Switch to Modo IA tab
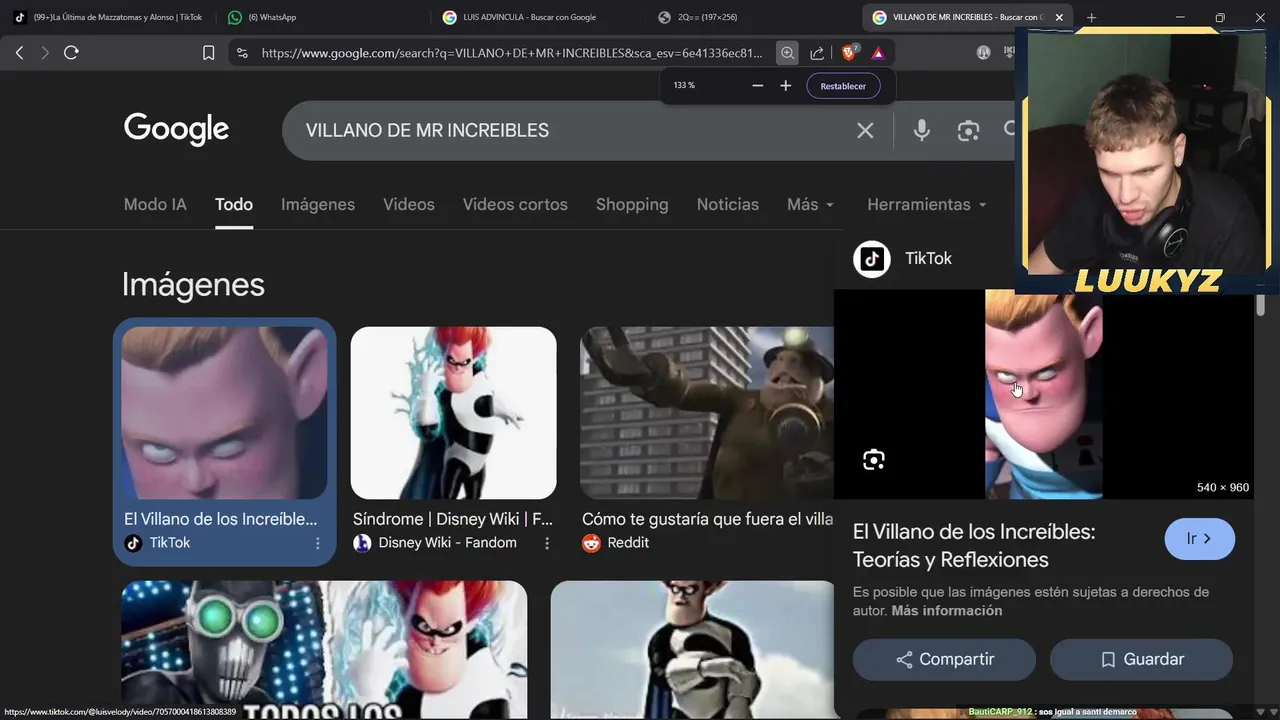Image resolution: width=1280 pixels, height=720 pixels. [x=155, y=204]
